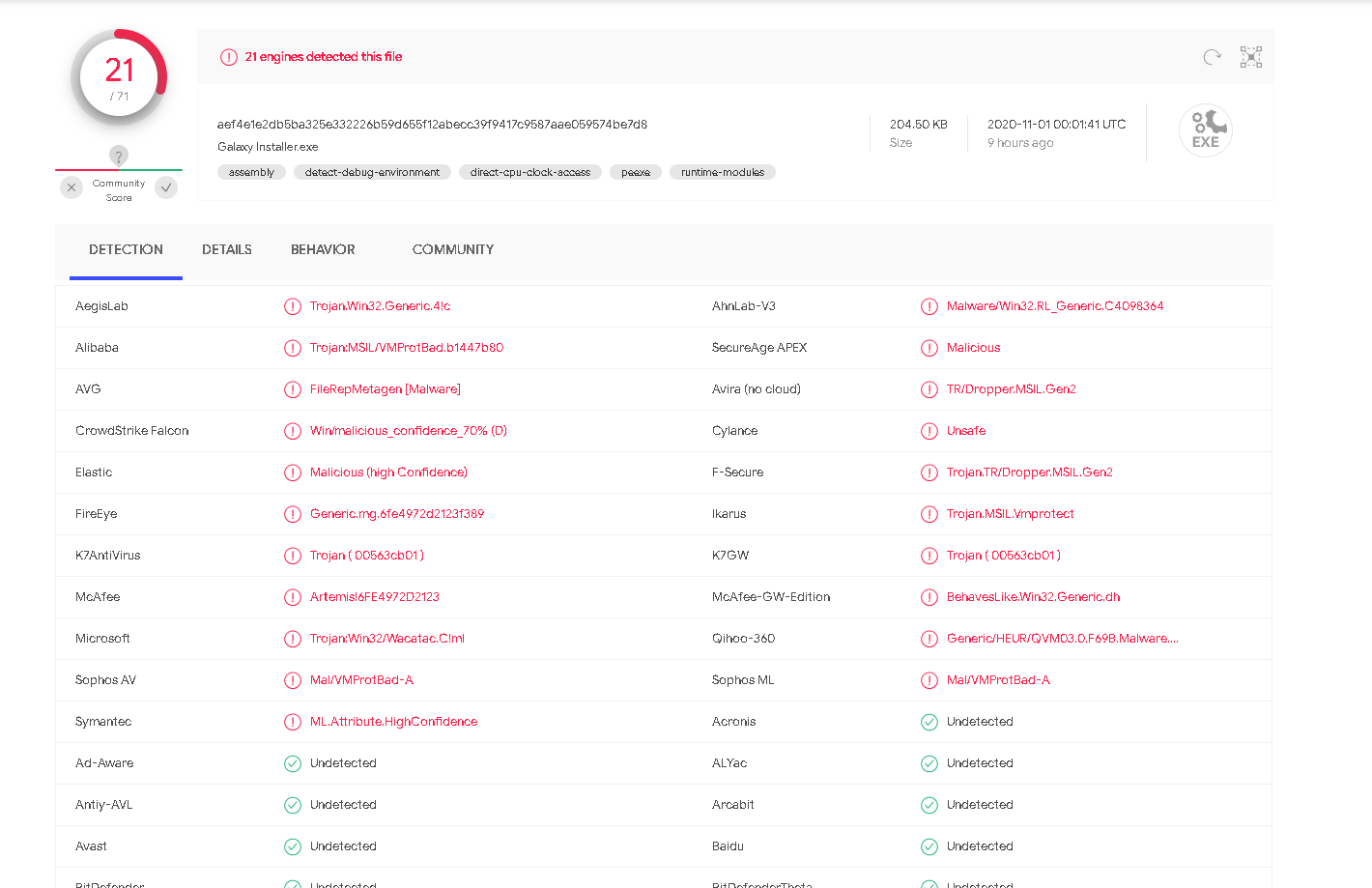Click the 'Sophos AV' engine name
1372x888 pixels.
pyautogui.click(x=105, y=680)
